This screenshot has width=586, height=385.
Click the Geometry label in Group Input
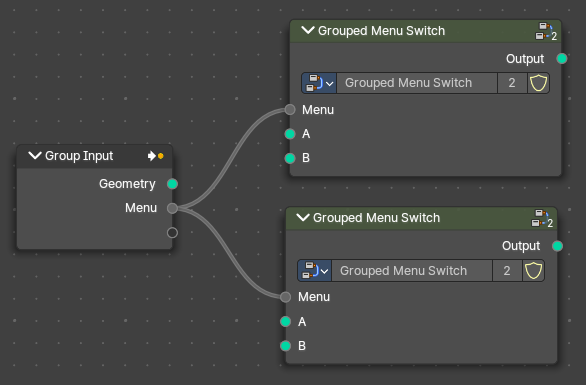click(127, 184)
